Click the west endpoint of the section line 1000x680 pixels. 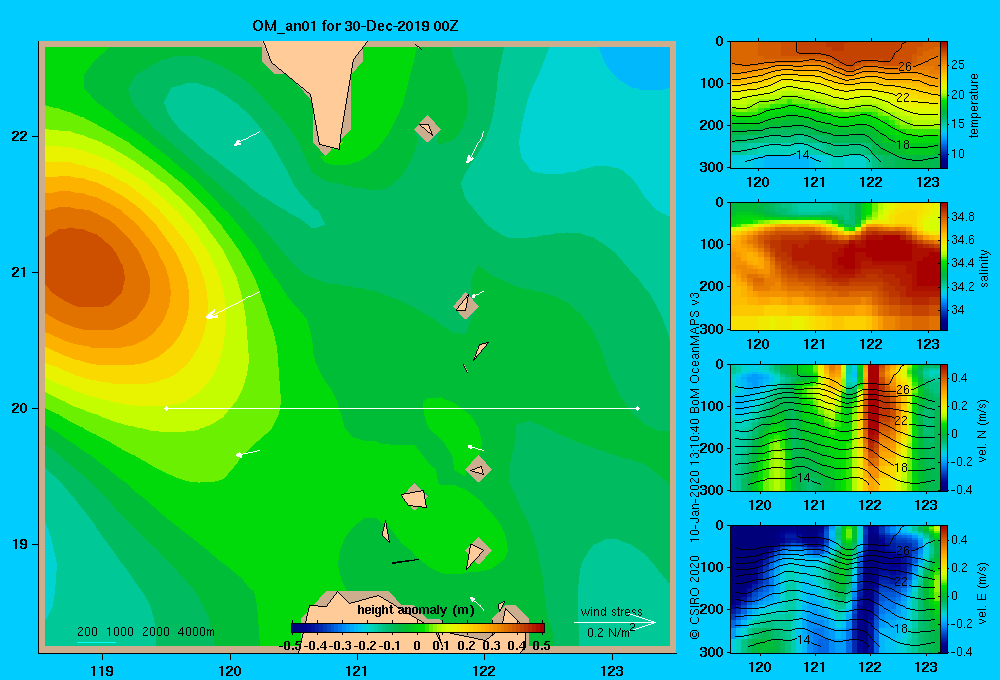[166, 408]
